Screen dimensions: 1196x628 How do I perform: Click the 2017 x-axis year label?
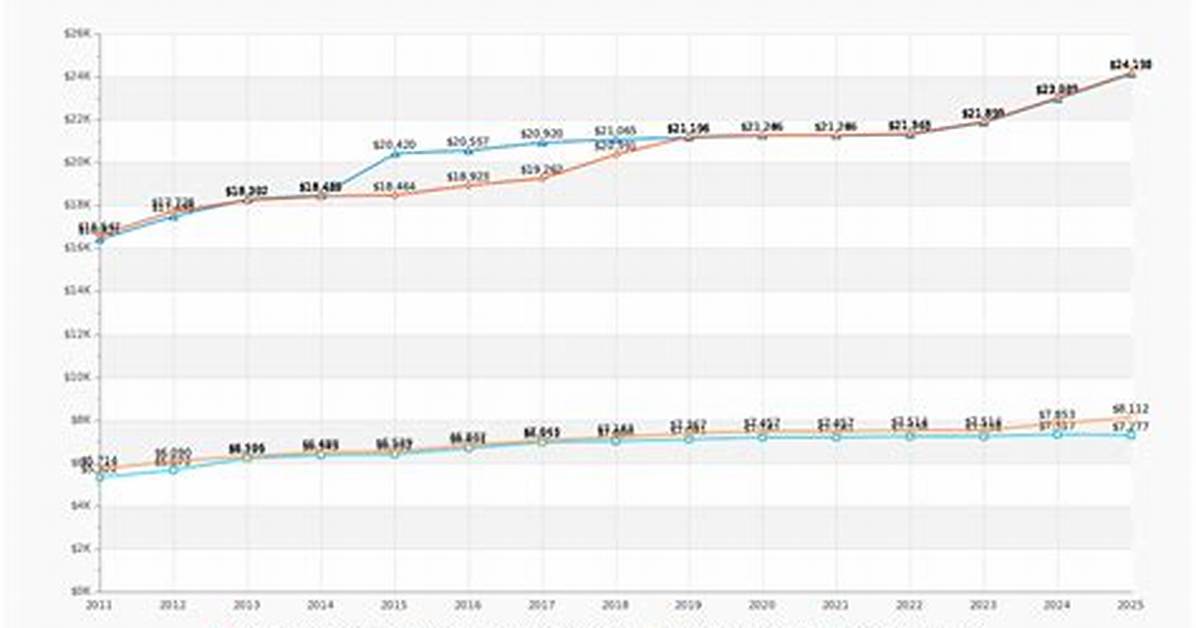pyautogui.click(x=542, y=605)
